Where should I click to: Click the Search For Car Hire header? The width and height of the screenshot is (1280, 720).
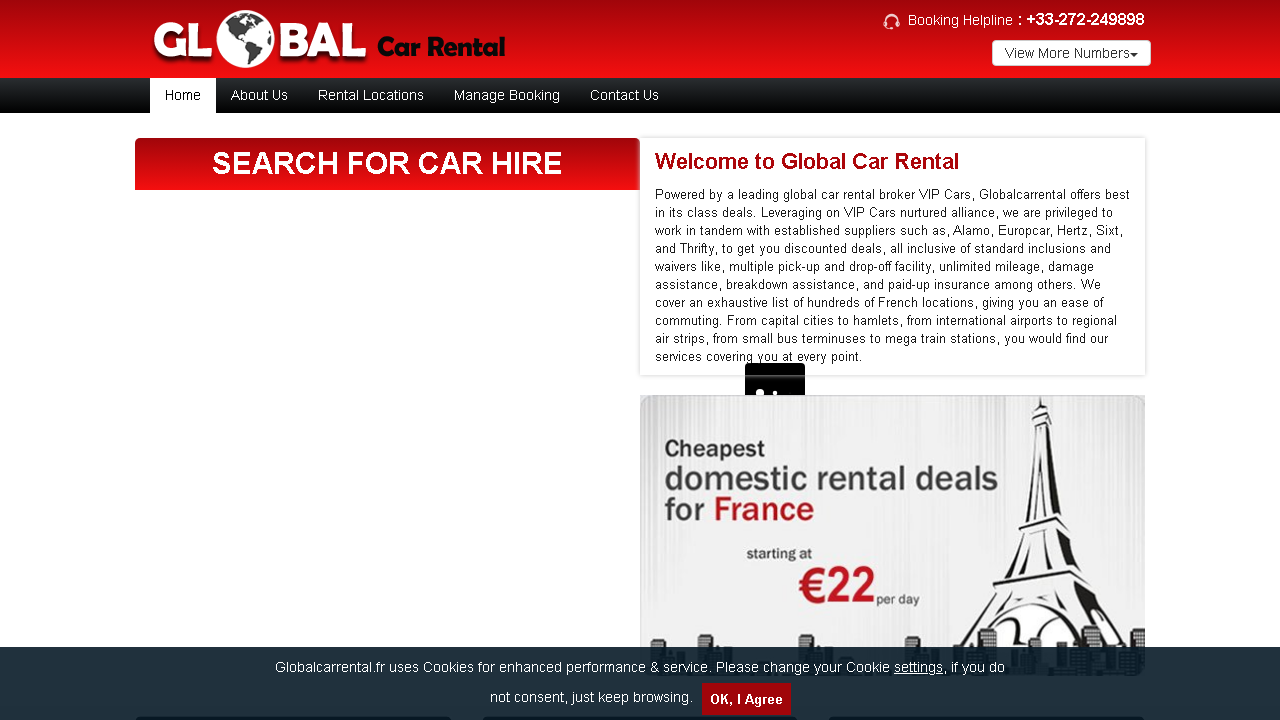pyautogui.click(x=387, y=164)
